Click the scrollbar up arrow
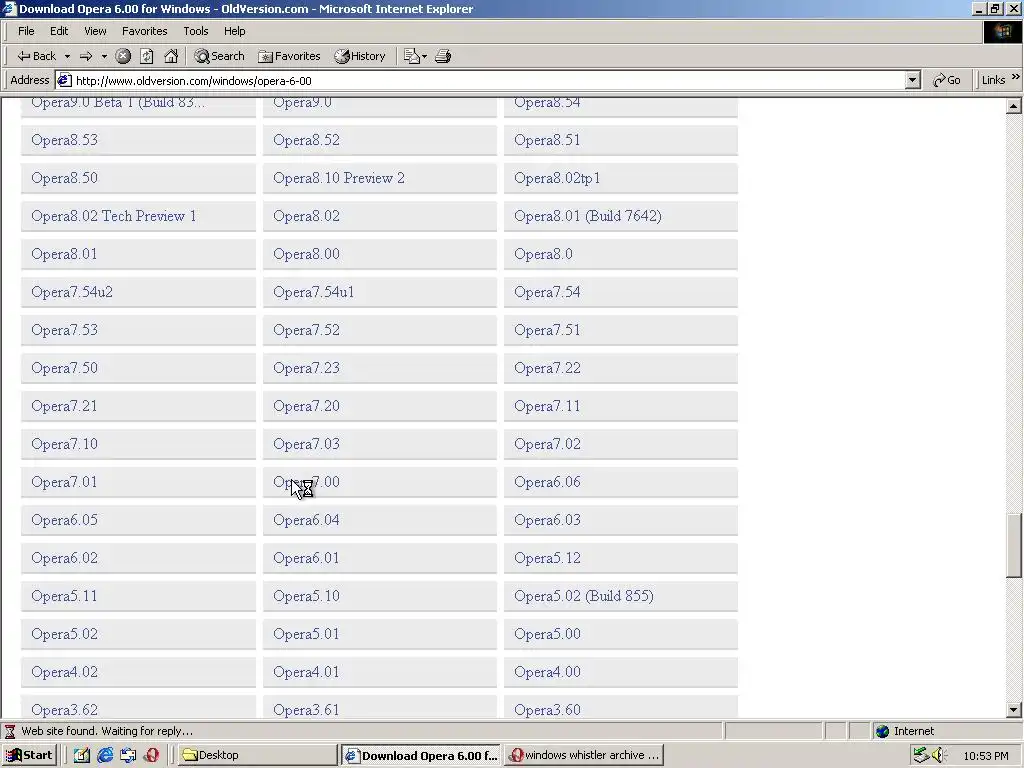The height and width of the screenshot is (768, 1024). [x=1014, y=106]
